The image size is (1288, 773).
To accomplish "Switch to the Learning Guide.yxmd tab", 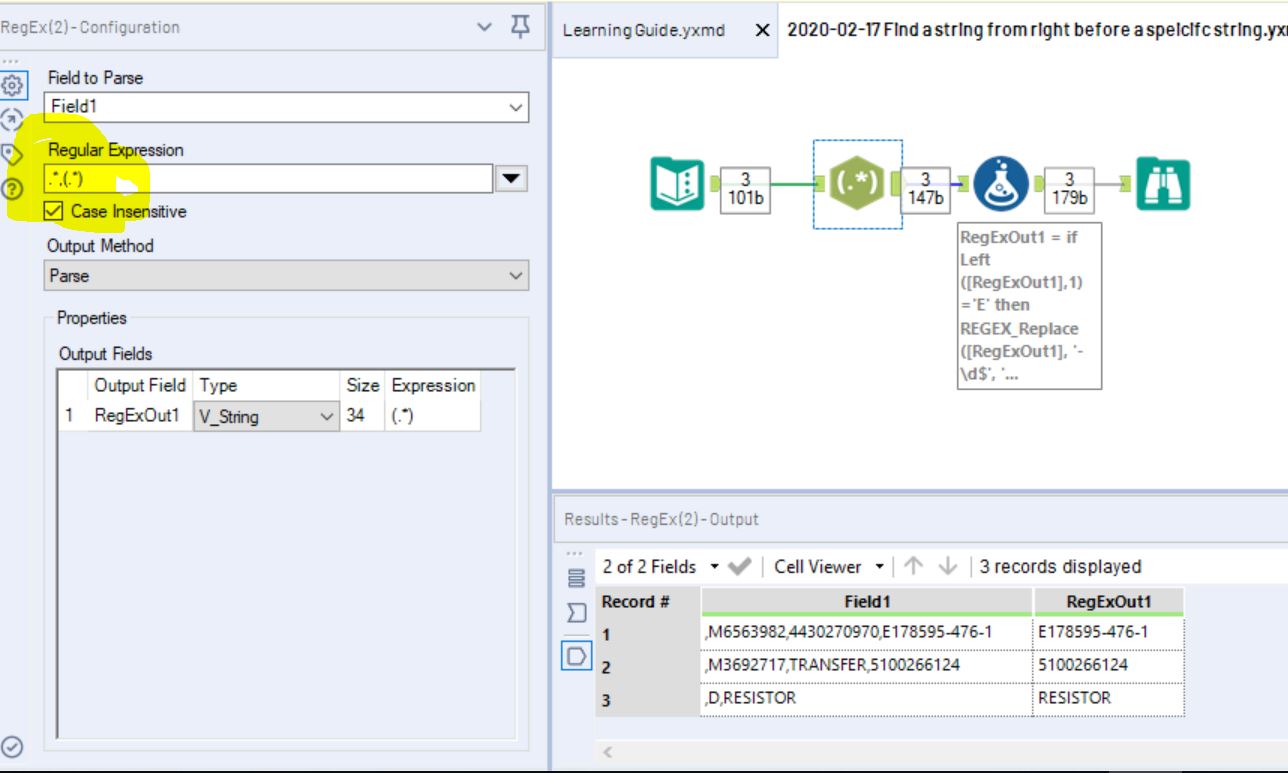I will 645,30.
